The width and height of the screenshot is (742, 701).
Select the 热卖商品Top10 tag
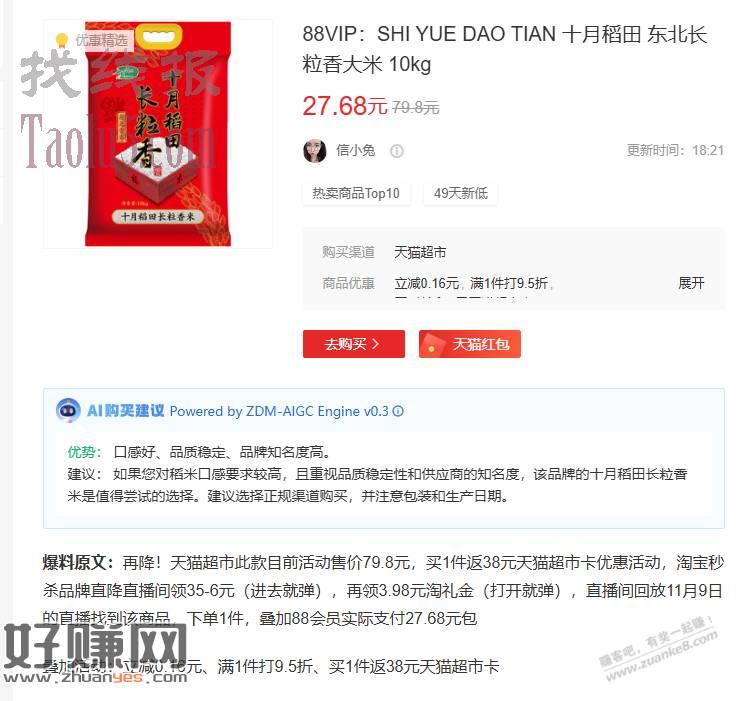(356, 193)
